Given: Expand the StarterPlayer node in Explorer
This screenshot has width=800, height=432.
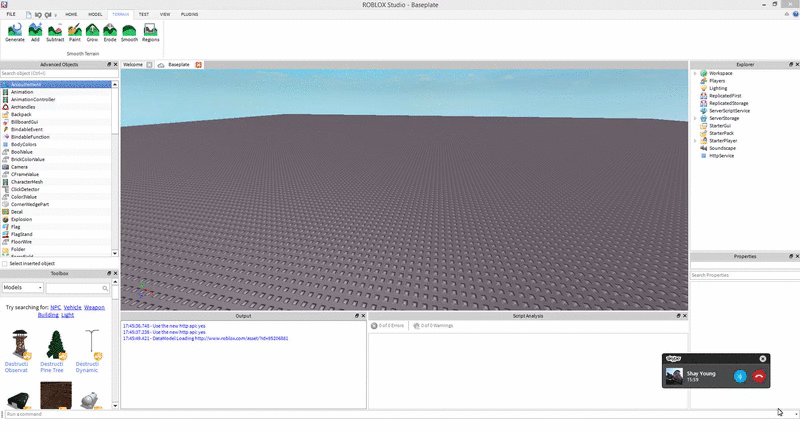Looking at the screenshot, I should click(695, 141).
